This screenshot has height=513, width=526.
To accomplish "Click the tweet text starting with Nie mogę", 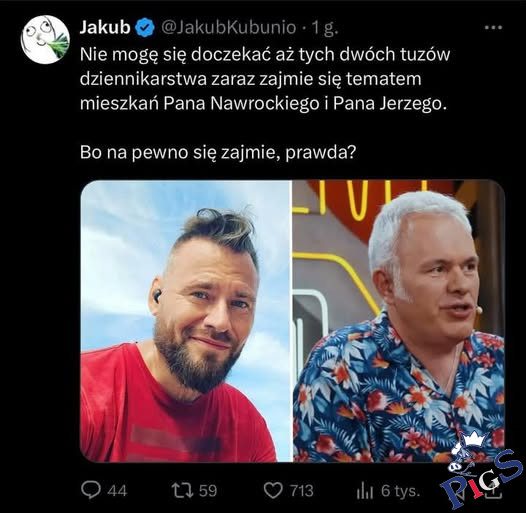I will [x=265, y=79].
